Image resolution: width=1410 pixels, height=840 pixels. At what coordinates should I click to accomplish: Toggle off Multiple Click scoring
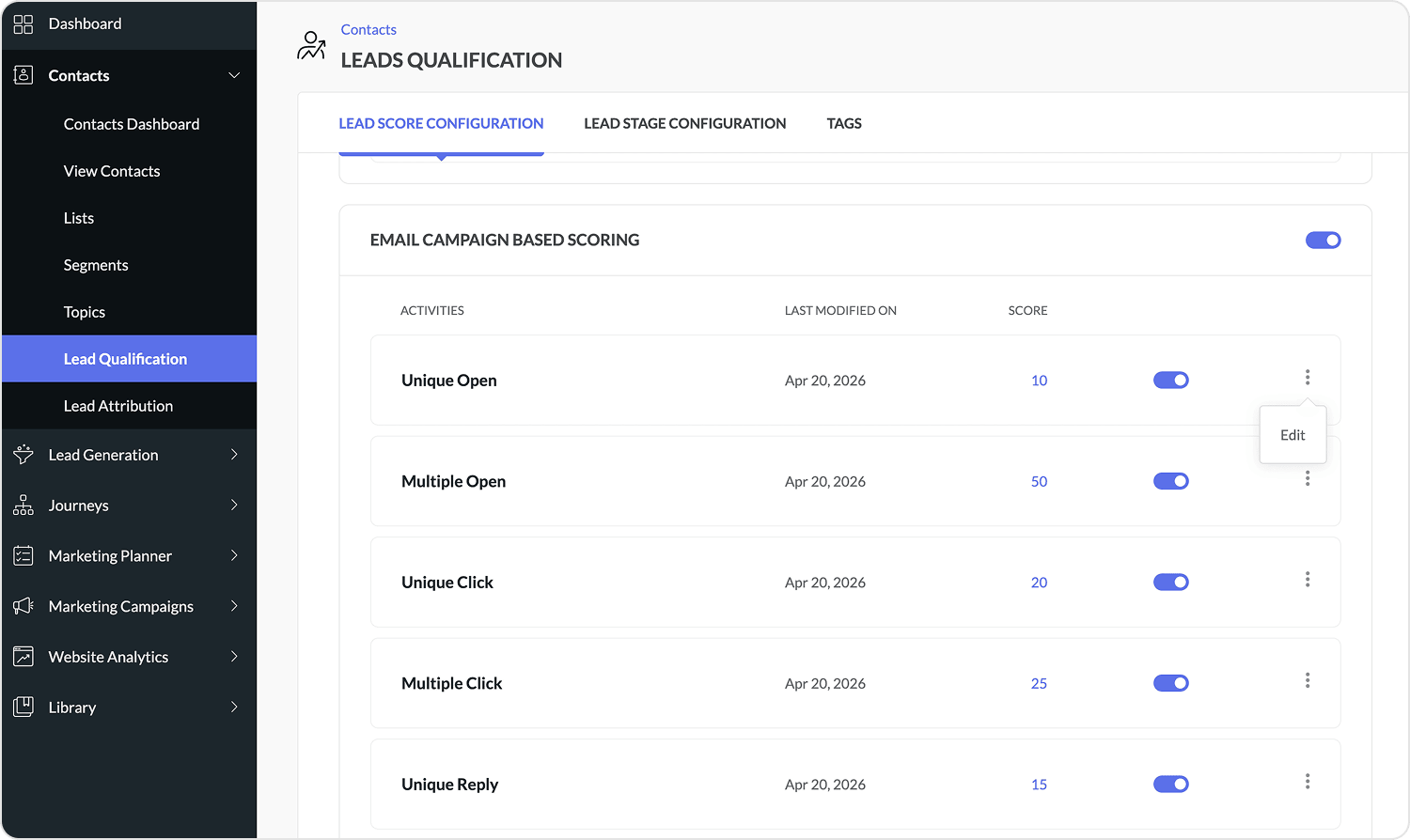(x=1171, y=683)
